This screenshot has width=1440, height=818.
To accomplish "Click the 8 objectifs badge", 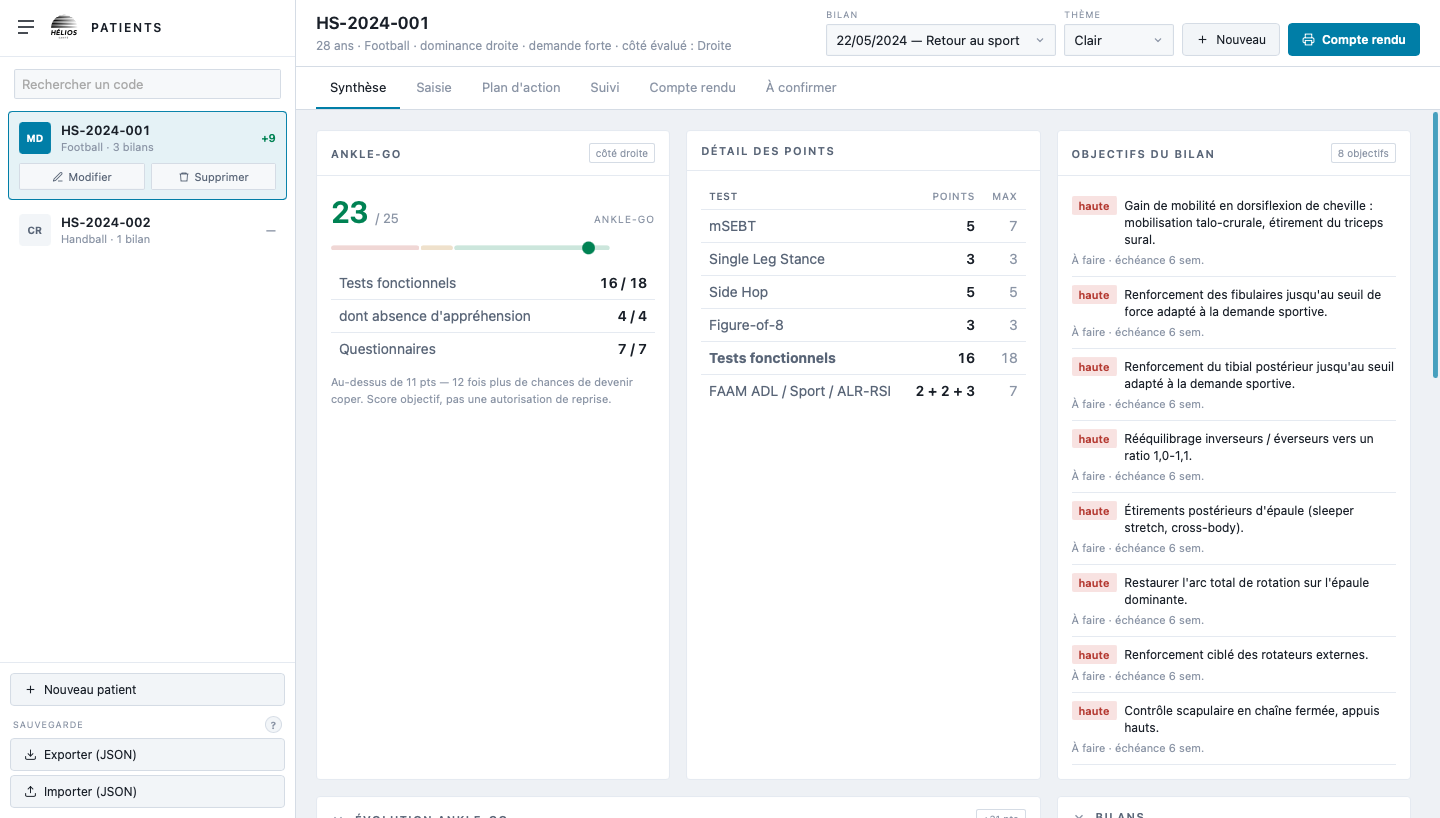I will [1363, 154].
